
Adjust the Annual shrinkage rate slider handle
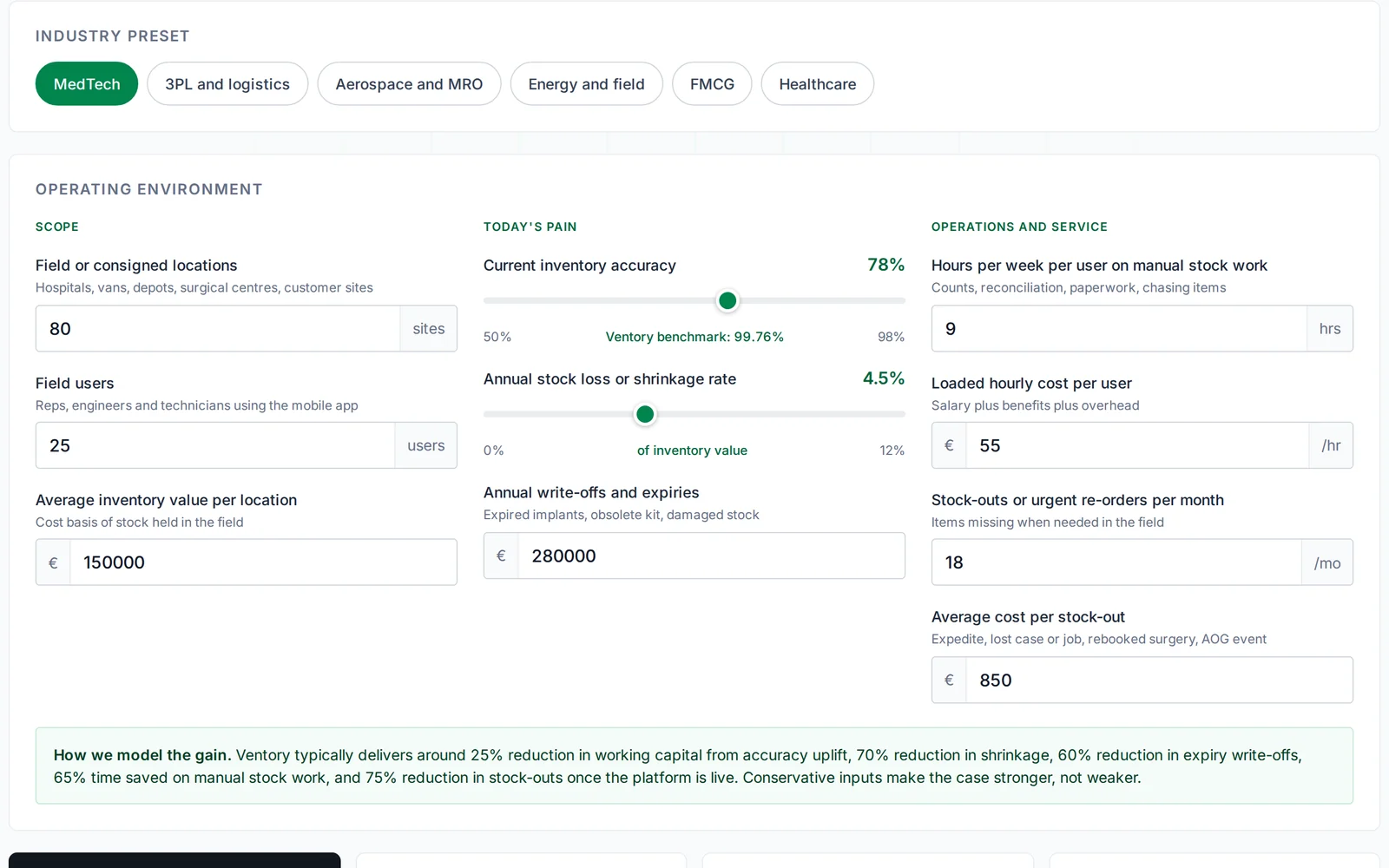[x=645, y=414]
